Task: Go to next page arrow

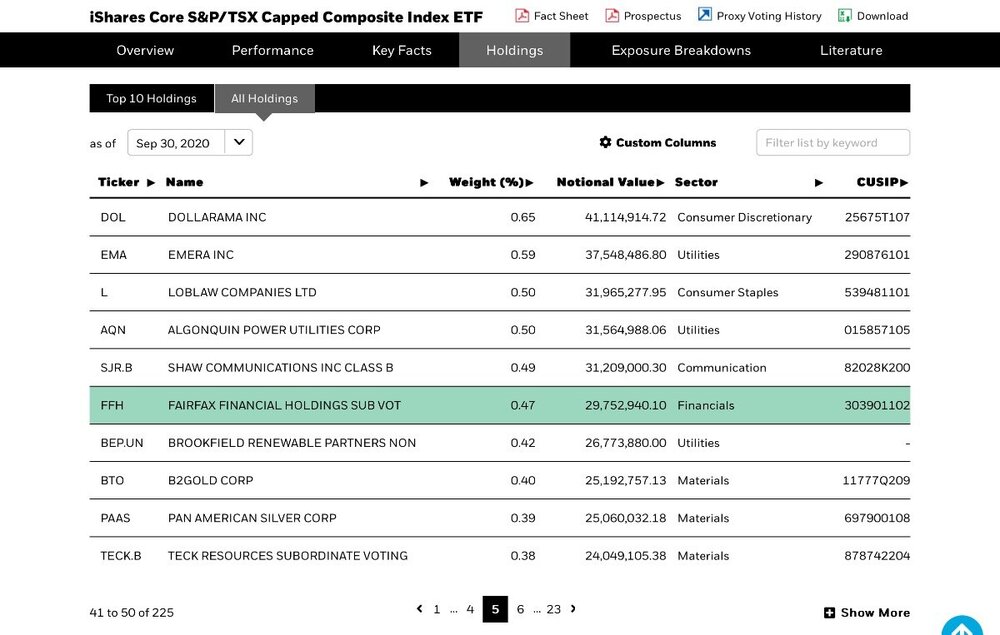Action: click(573, 609)
